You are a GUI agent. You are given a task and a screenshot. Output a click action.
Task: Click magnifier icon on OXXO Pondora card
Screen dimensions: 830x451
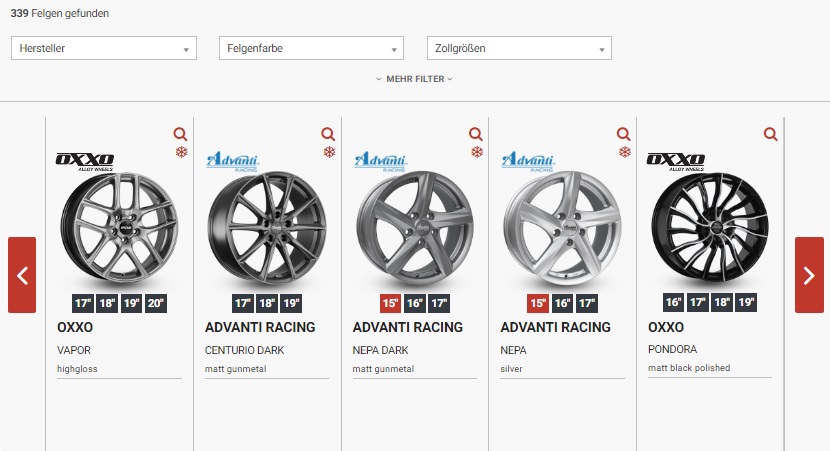click(771, 134)
